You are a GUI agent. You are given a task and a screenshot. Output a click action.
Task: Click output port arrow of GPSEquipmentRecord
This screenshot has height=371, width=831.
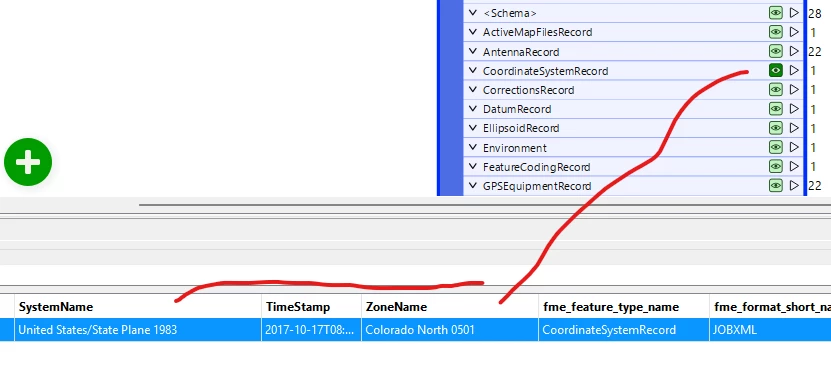(793, 185)
